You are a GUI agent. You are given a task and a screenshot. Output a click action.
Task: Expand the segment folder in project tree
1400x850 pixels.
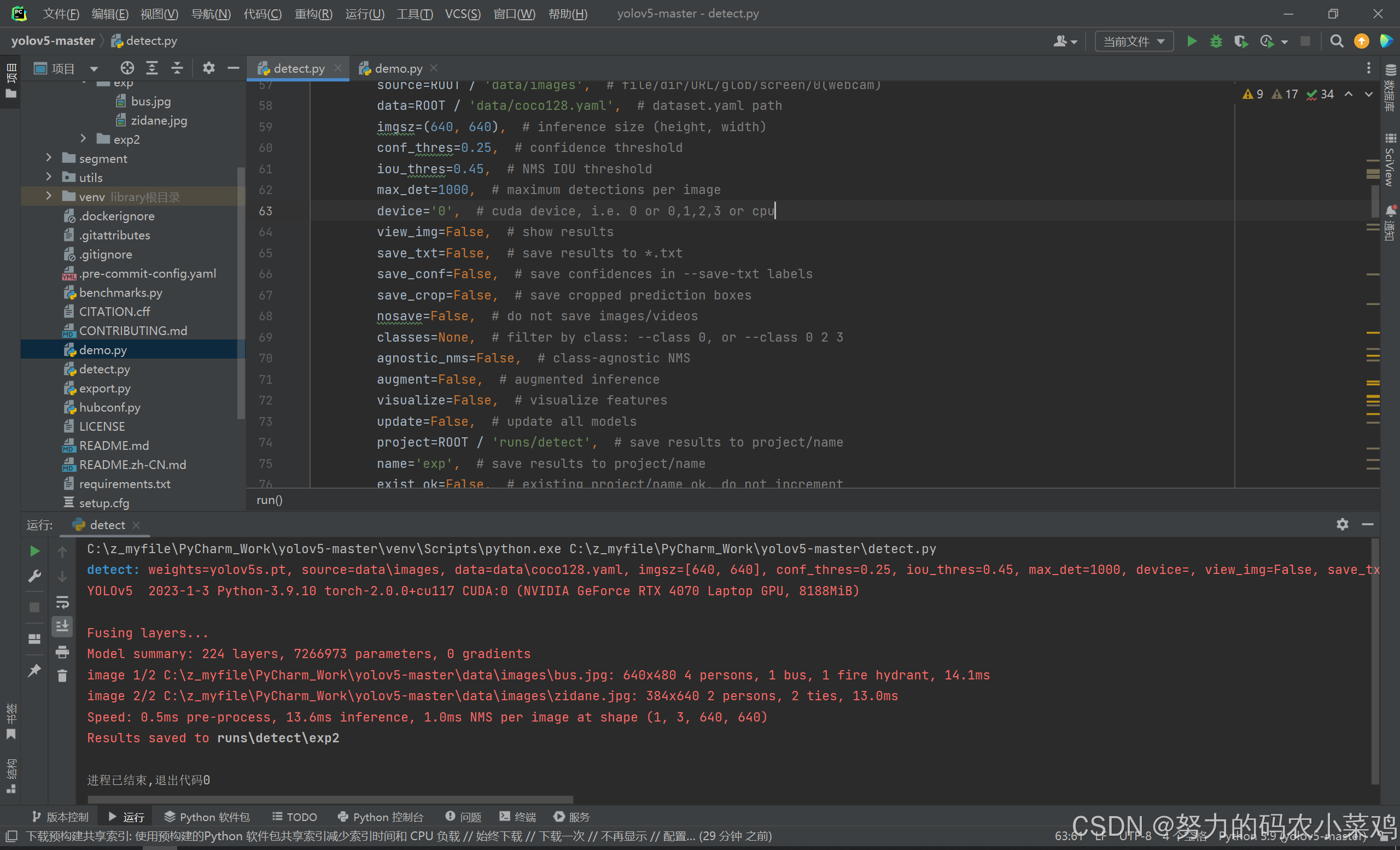(x=49, y=158)
